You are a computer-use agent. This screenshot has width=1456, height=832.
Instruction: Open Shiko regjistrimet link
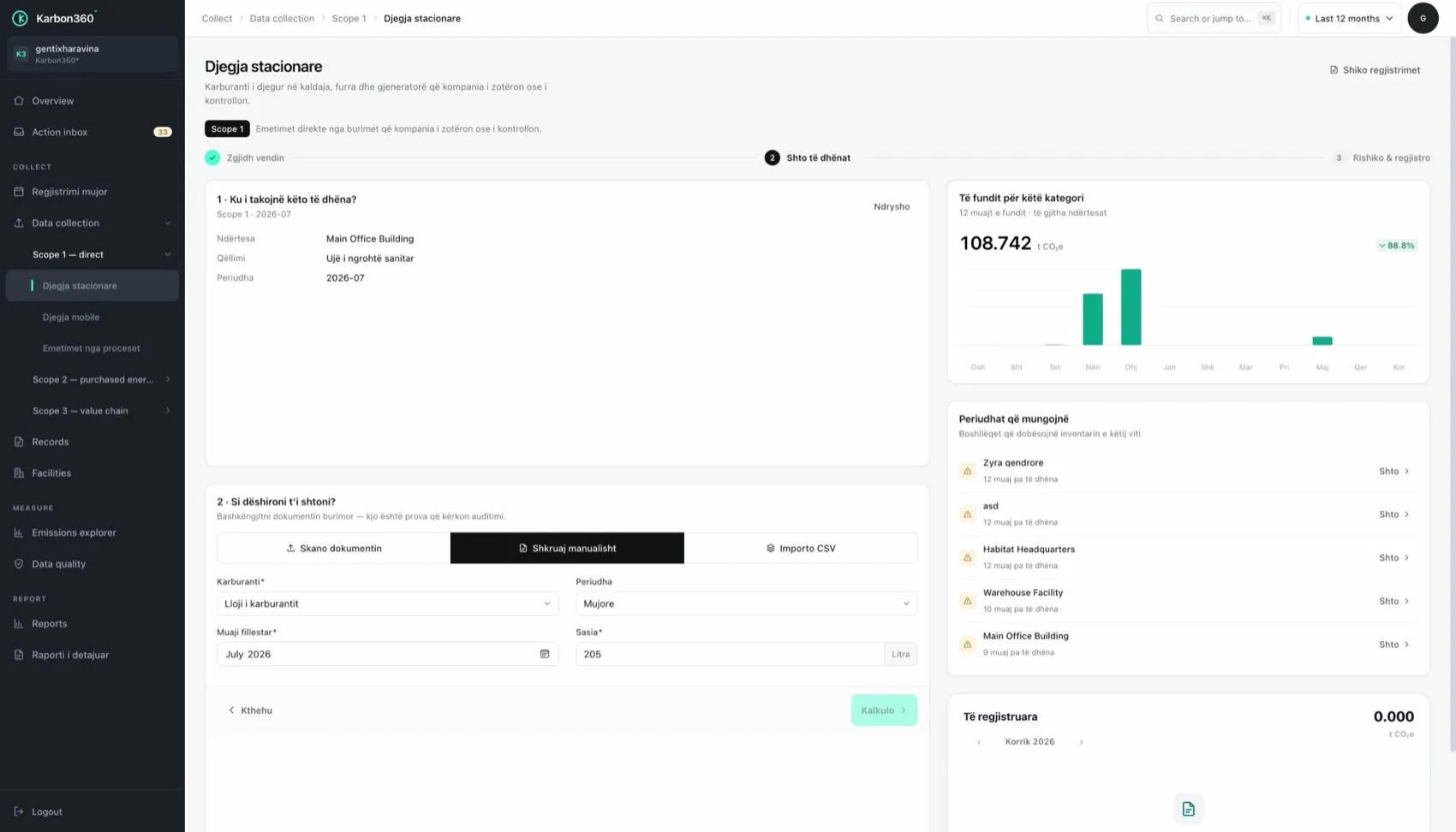1375,70
